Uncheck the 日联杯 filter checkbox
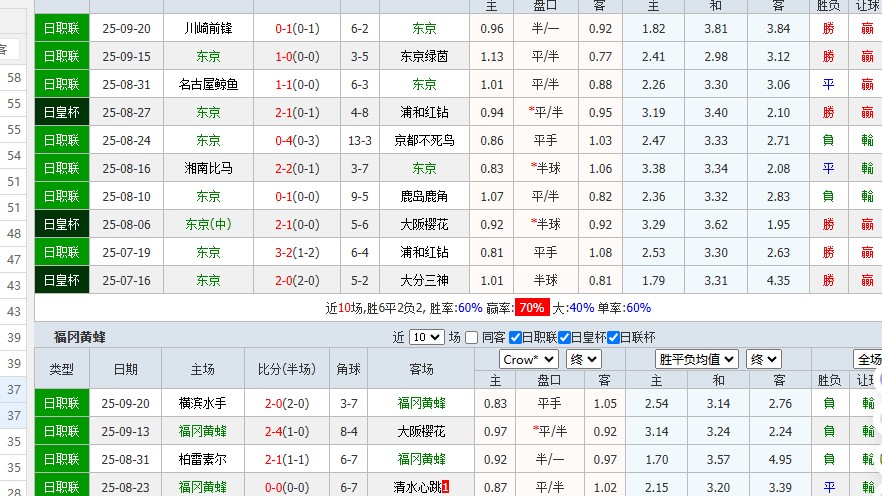Screen dimensions: 882x496 tap(613, 337)
